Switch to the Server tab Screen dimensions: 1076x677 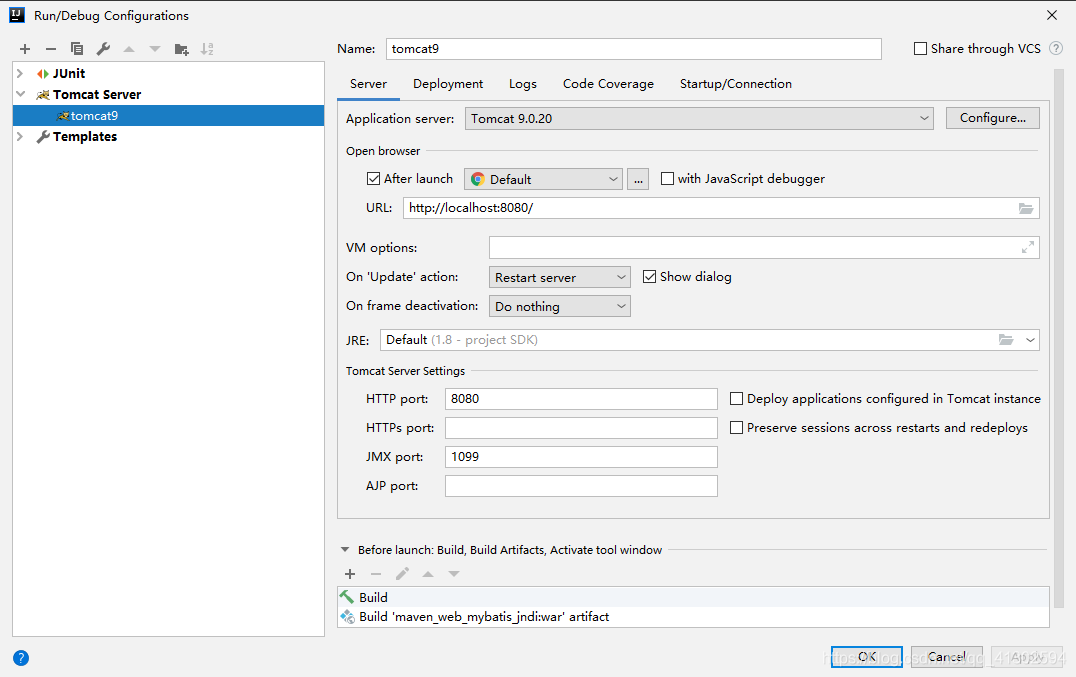coord(369,84)
